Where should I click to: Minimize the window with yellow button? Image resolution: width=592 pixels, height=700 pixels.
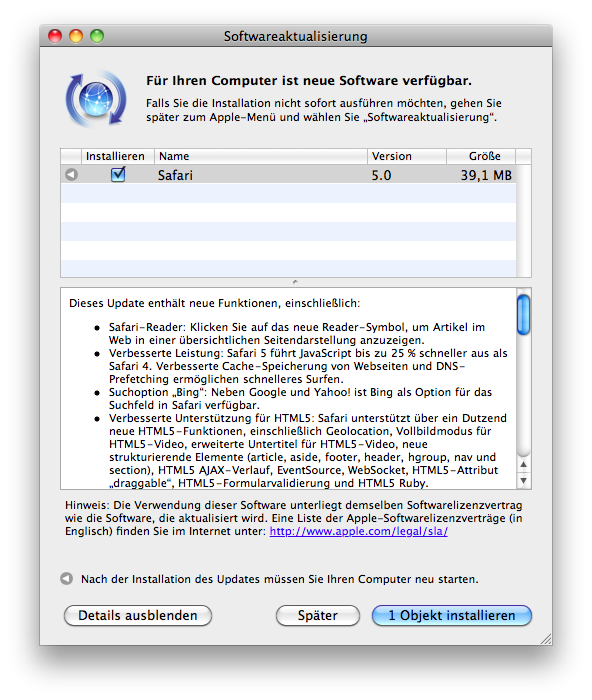click(x=76, y=36)
